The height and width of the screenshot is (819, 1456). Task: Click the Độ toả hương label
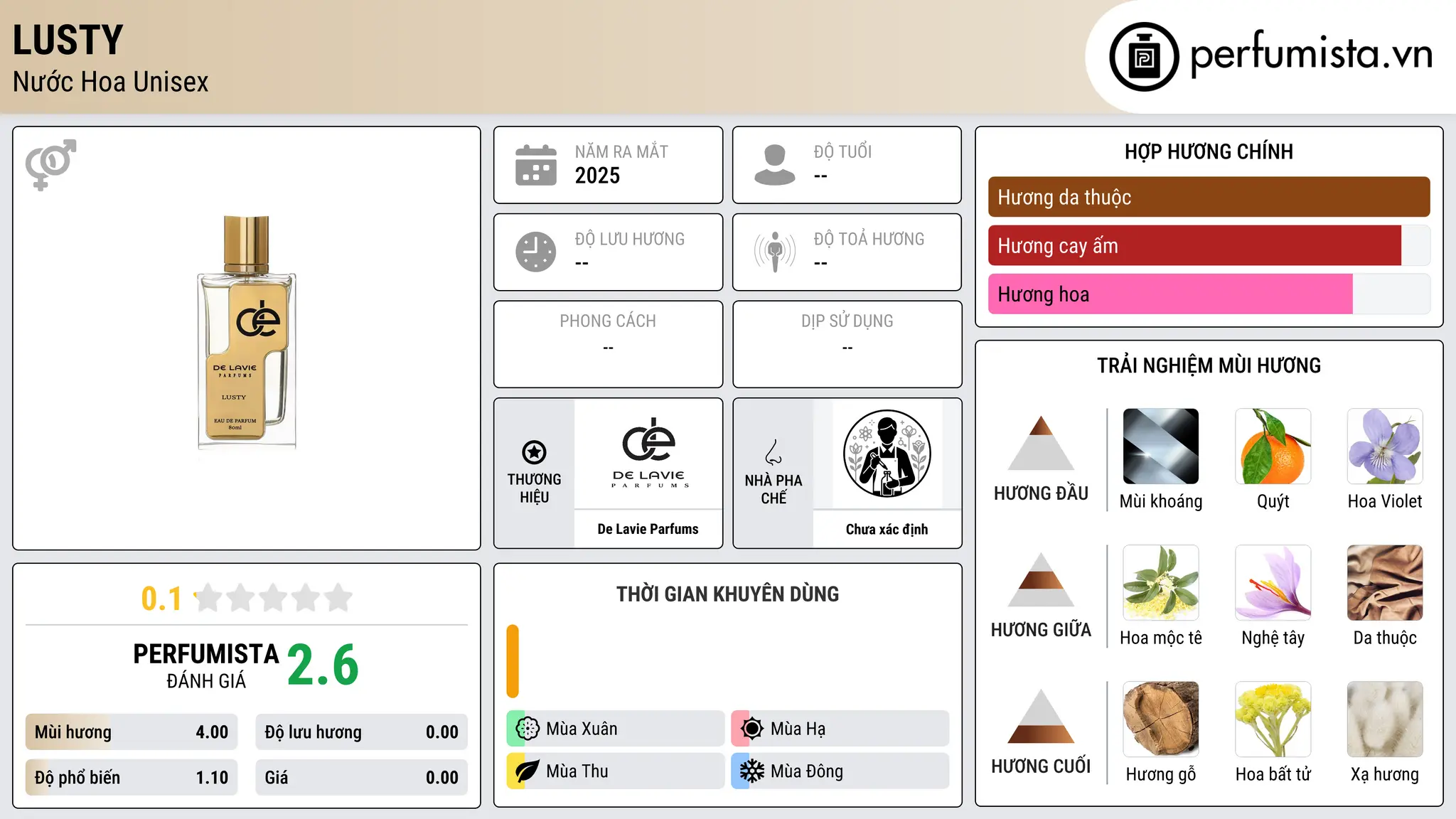869,239
